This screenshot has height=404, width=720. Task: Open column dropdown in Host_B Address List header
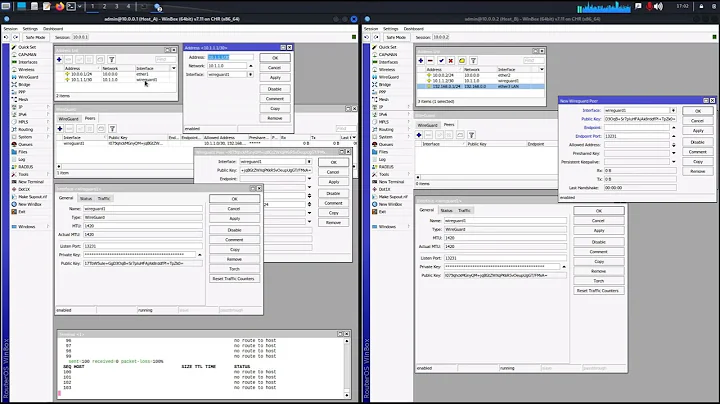pyautogui.click(x=542, y=69)
